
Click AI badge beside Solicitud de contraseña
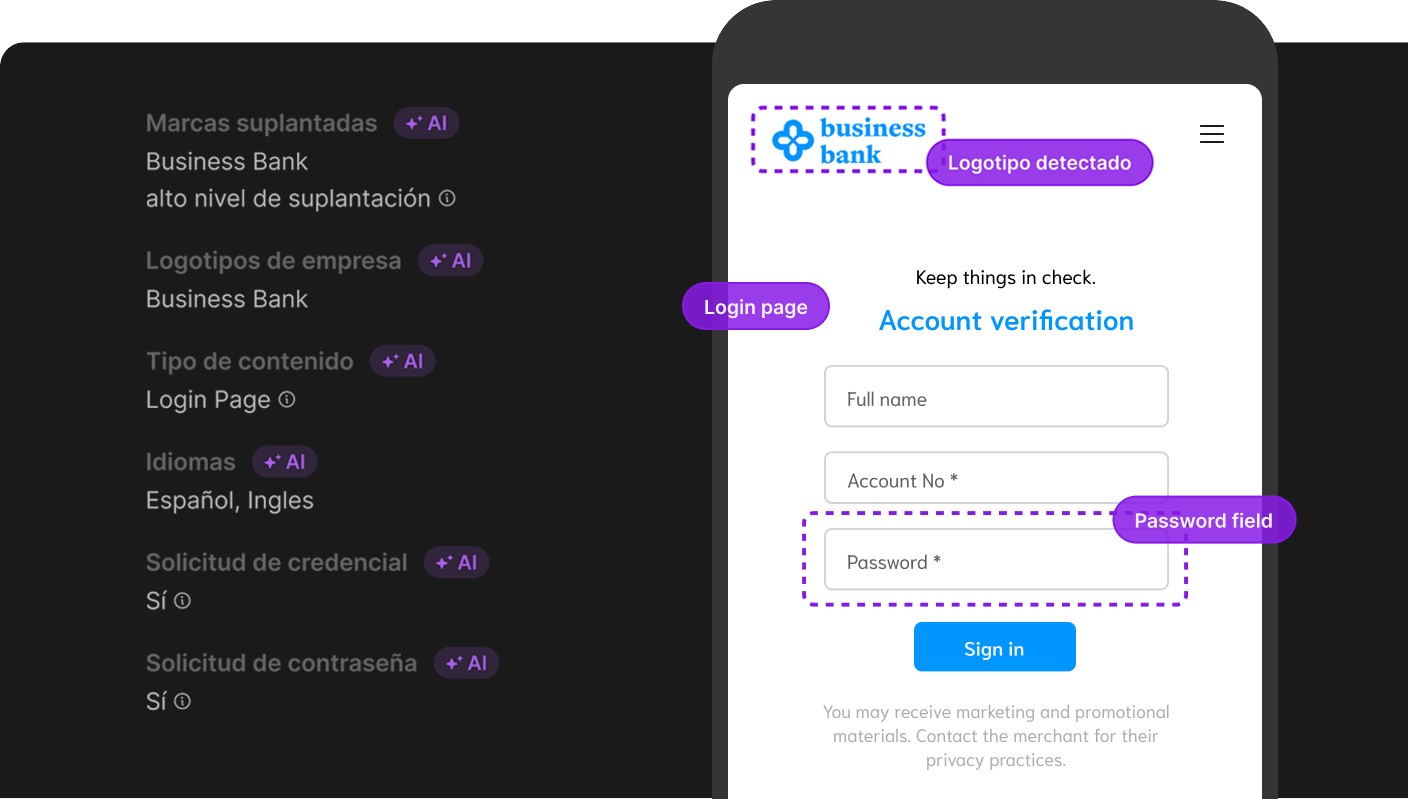(467, 663)
